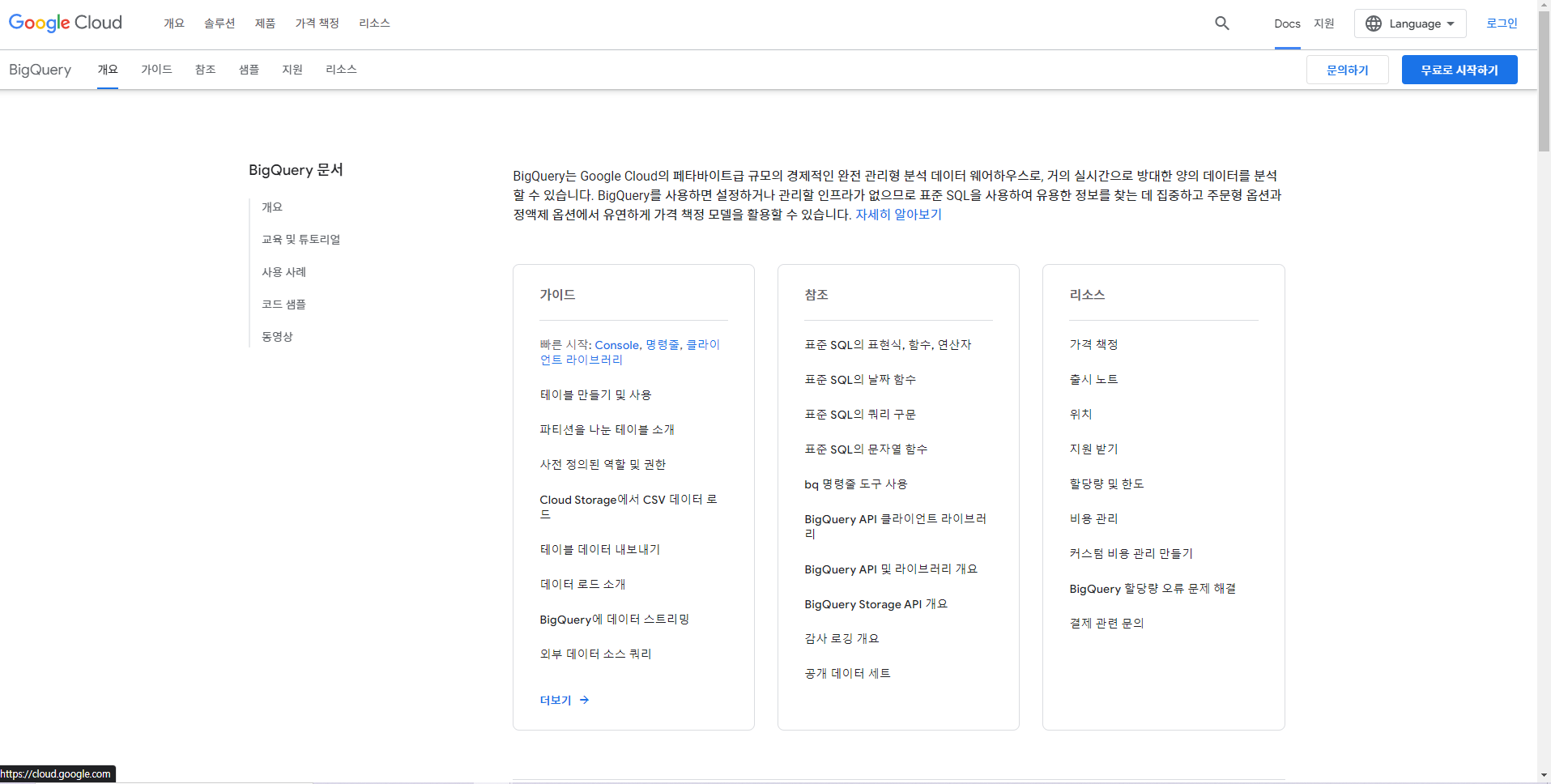This screenshot has height=784, width=1551.
Task: Open 커스텀 비용 관리 만들기 link
Action: pos(1131,554)
